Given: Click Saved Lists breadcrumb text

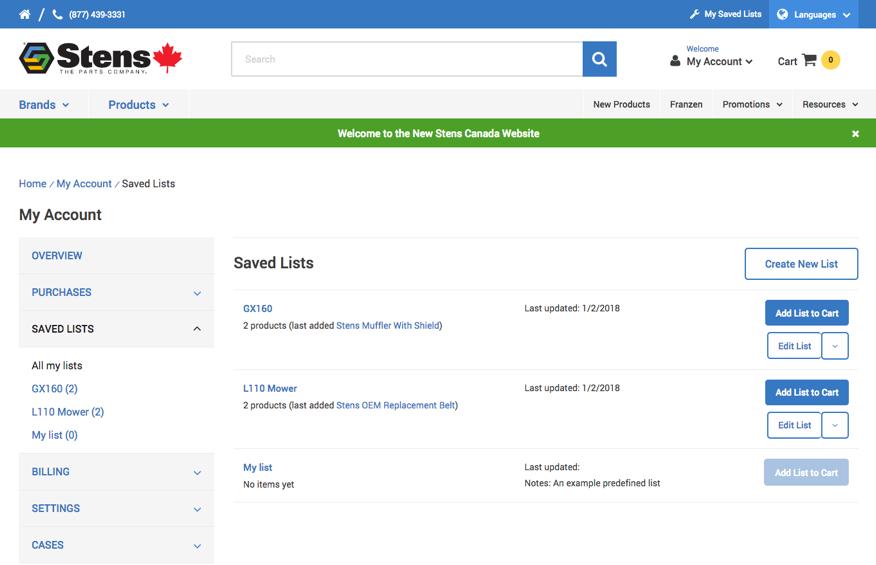Looking at the screenshot, I should tap(148, 183).
